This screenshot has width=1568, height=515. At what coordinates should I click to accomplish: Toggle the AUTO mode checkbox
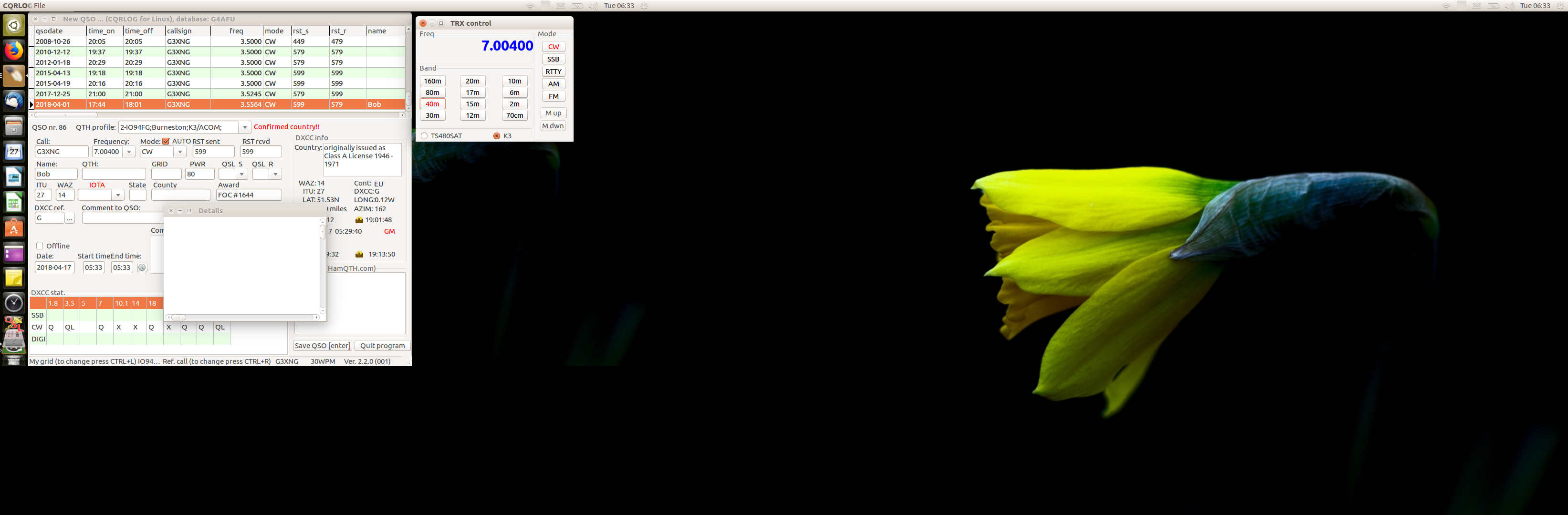[x=166, y=141]
